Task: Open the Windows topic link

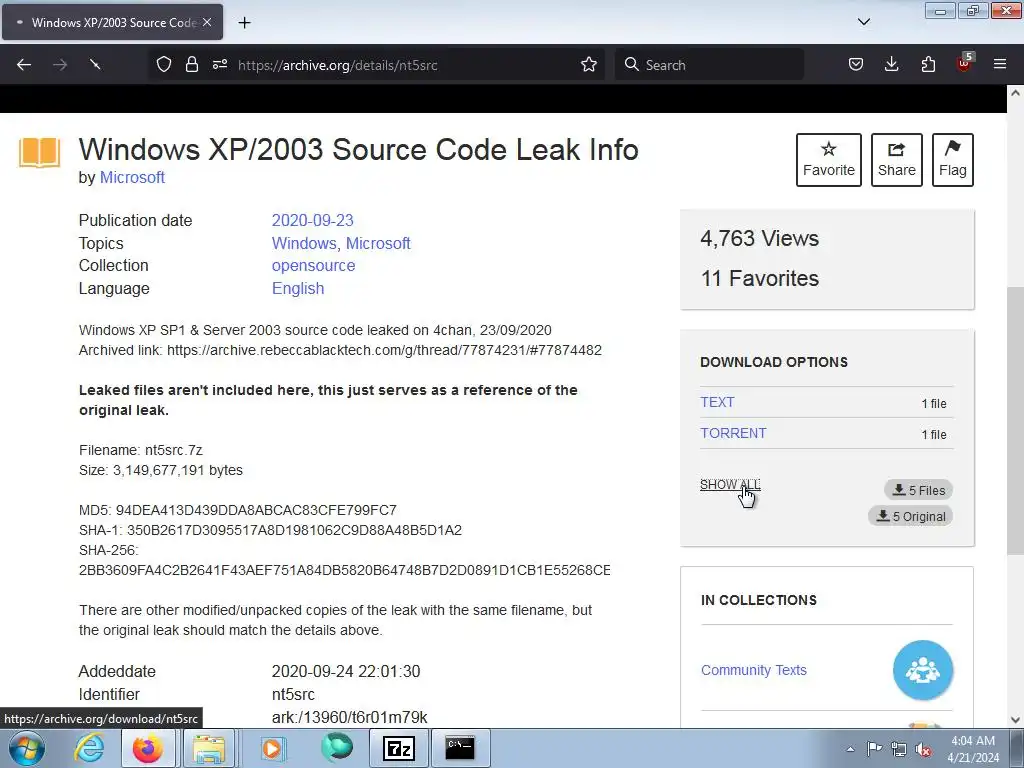Action: (304, 244)
